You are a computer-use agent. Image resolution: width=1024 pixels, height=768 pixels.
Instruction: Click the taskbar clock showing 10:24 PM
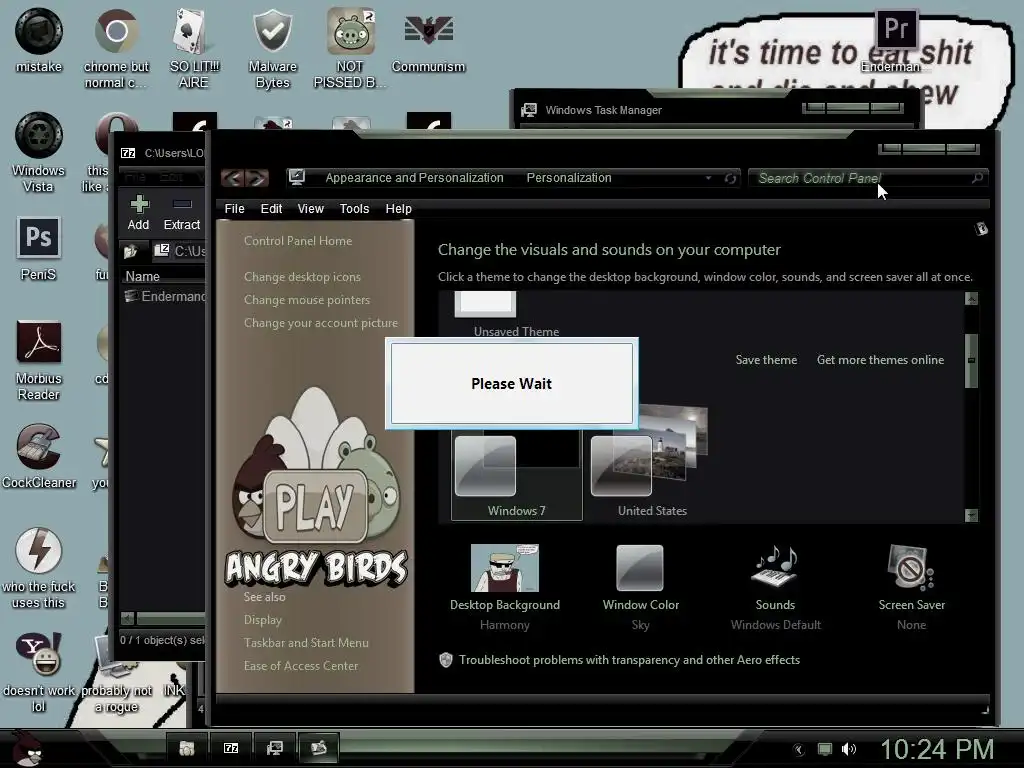936,749
